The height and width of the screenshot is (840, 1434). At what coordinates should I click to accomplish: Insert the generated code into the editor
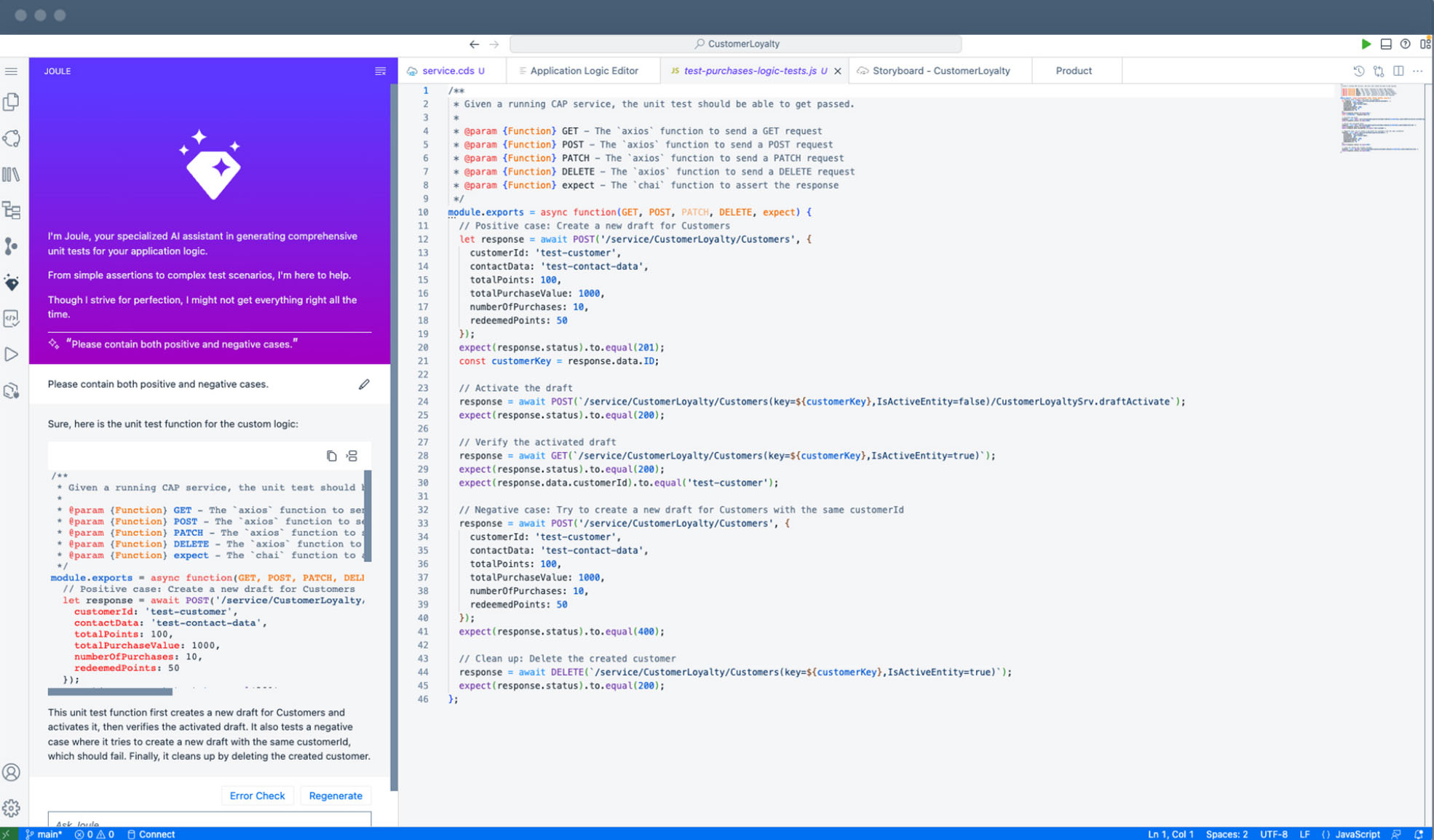pos(352,455)
